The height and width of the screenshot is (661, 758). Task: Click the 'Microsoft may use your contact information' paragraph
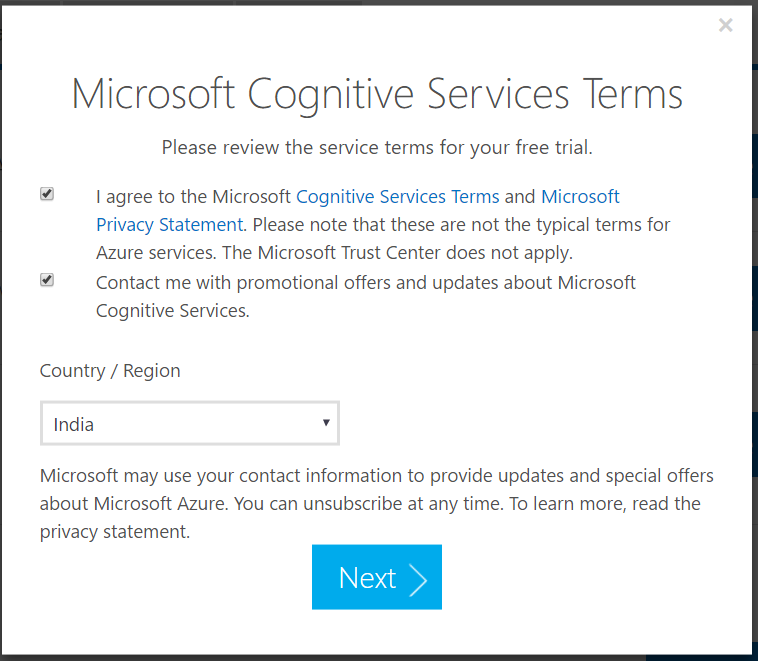(x=377, y=503)
